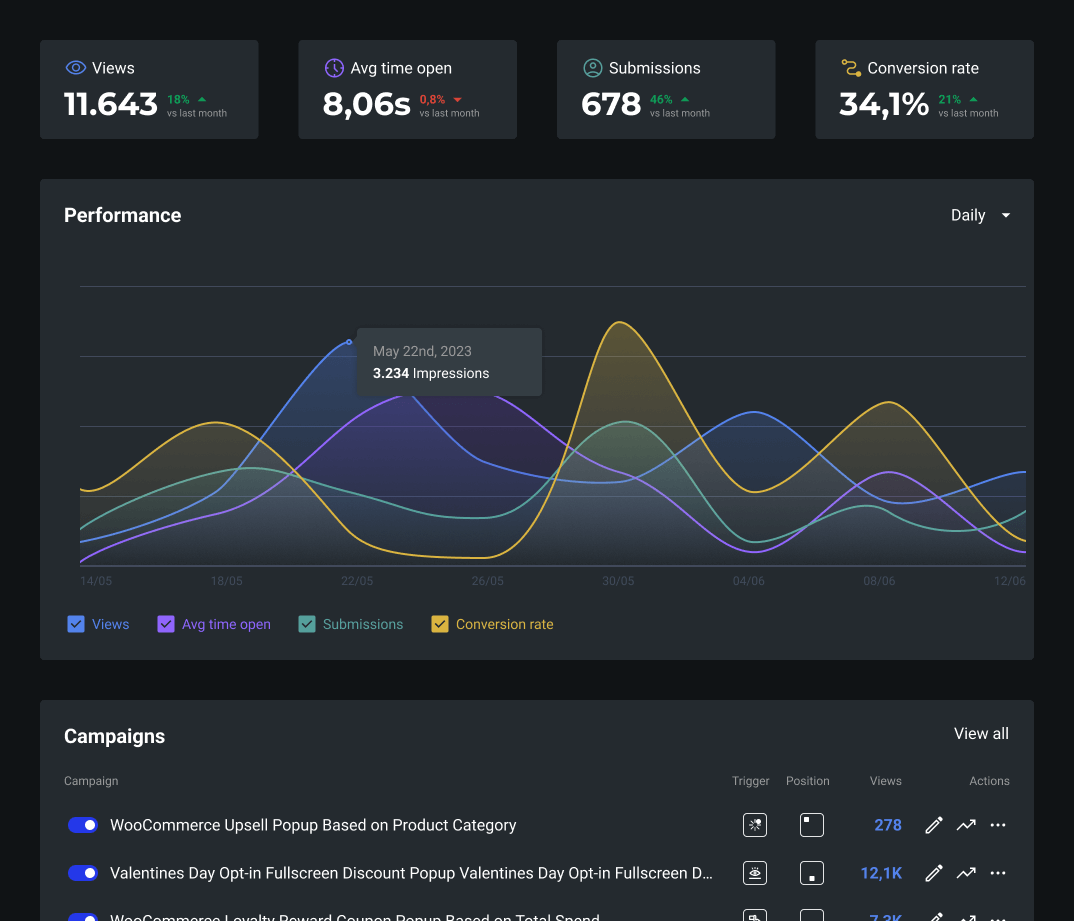Toggle the Submissions series checkbox

[307, 623]
